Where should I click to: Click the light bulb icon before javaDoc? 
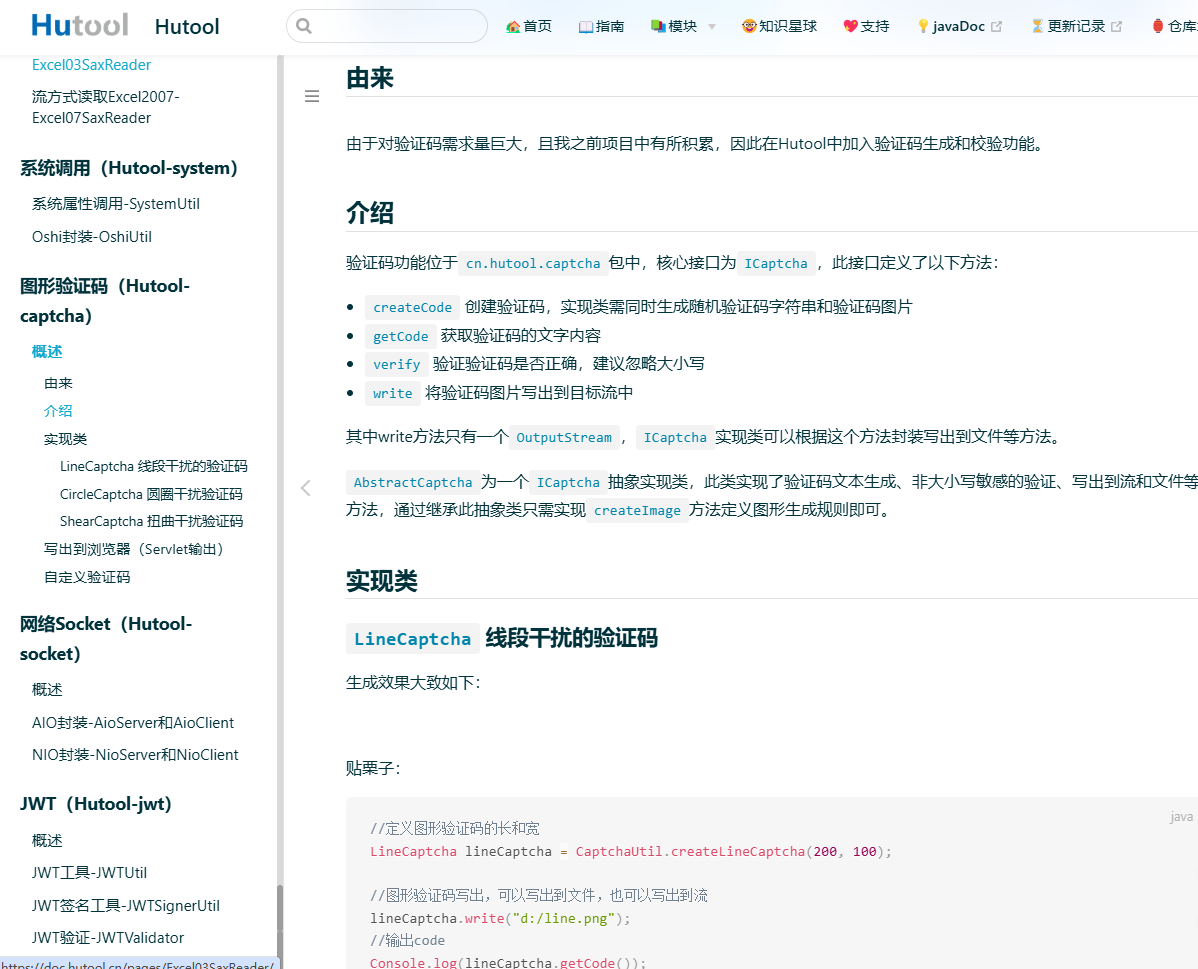tap(923, 27)
